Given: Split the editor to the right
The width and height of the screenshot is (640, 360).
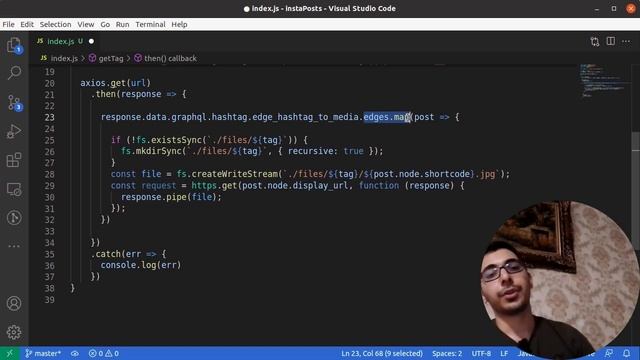Looking at the screenshot, I should point(611,41).
